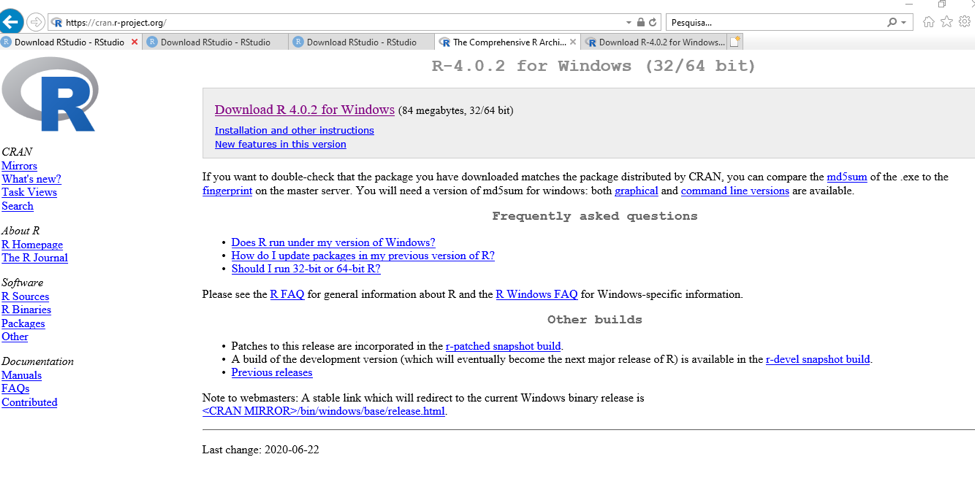The width and height of the screenshot is (975, 479).
Task: Open the R FAQ link
Action: 287,294
